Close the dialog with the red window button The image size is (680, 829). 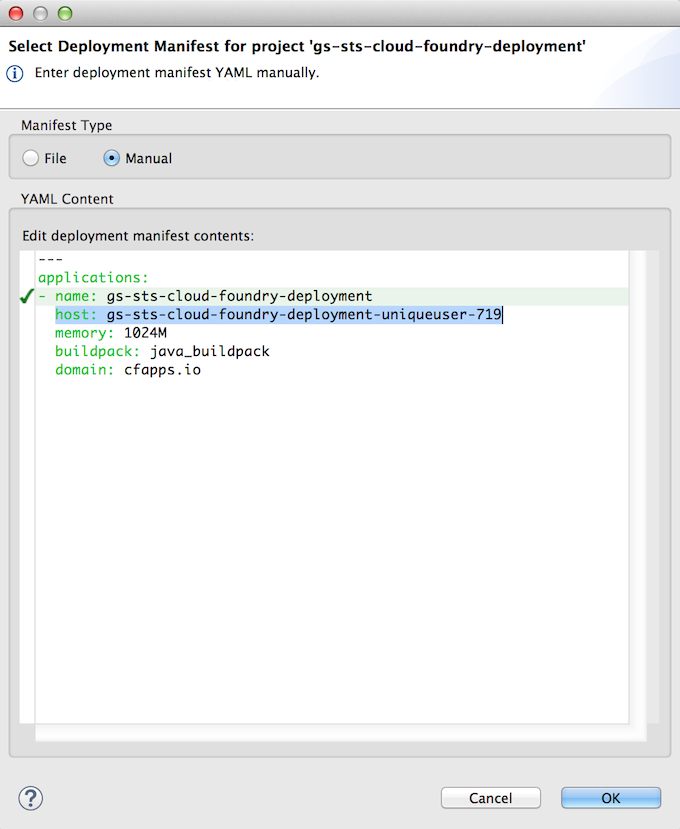(x=16, y=13)
